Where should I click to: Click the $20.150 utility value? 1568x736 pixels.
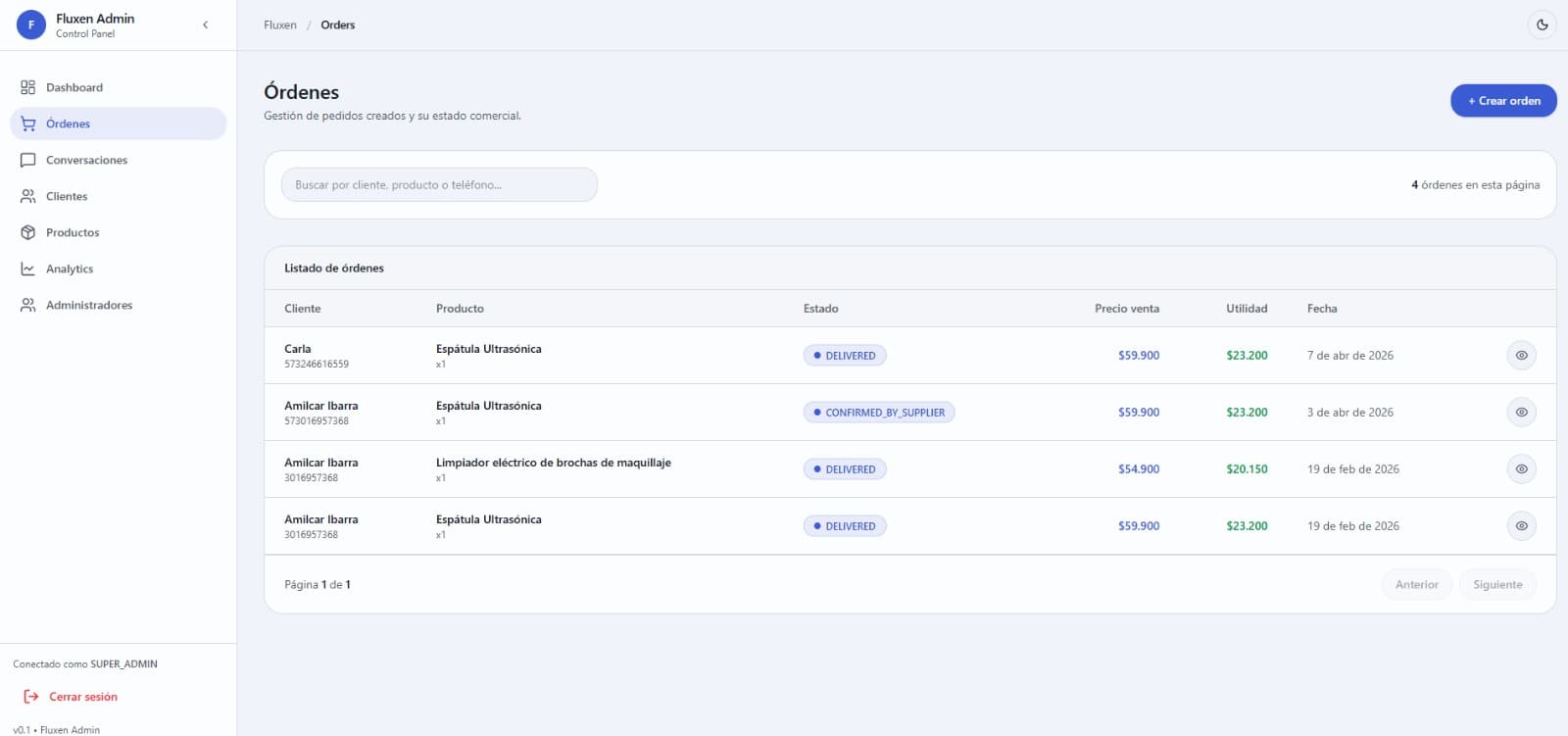pos(1247,469)
